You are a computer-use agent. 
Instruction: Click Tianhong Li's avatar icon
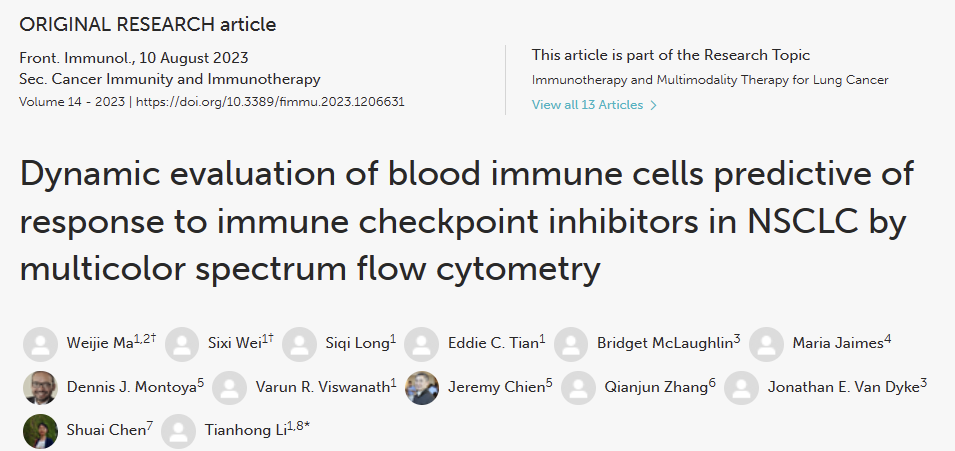tap(179, 431)
